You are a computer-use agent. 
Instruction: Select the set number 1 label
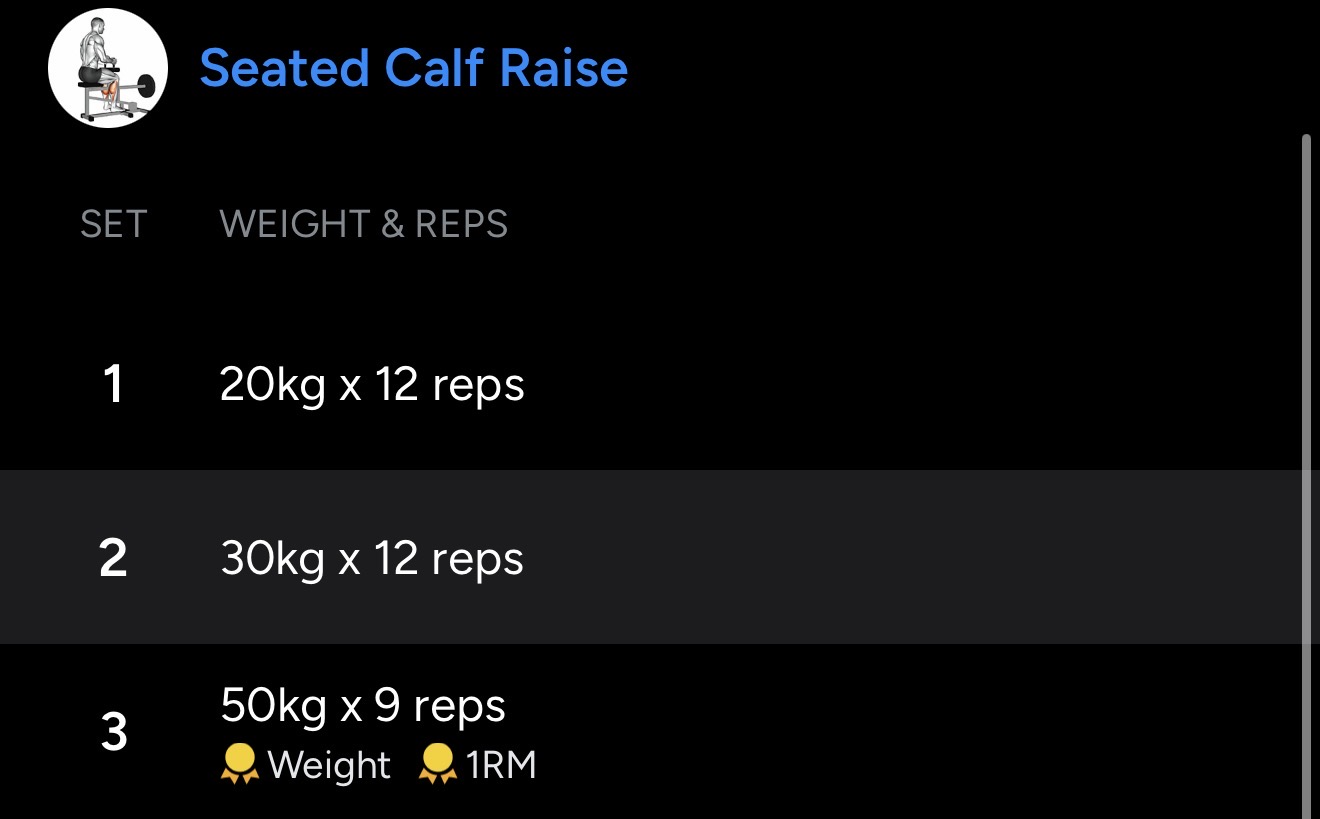click(x=113, y=385)
